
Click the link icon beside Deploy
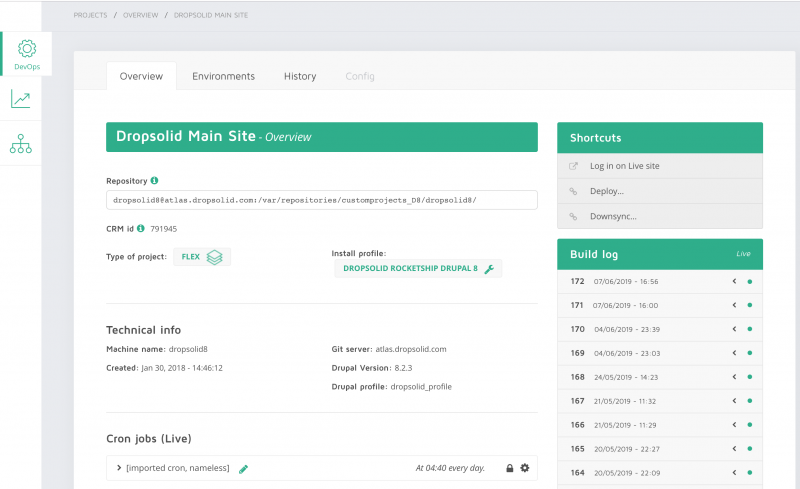click(x=573, y=191)
